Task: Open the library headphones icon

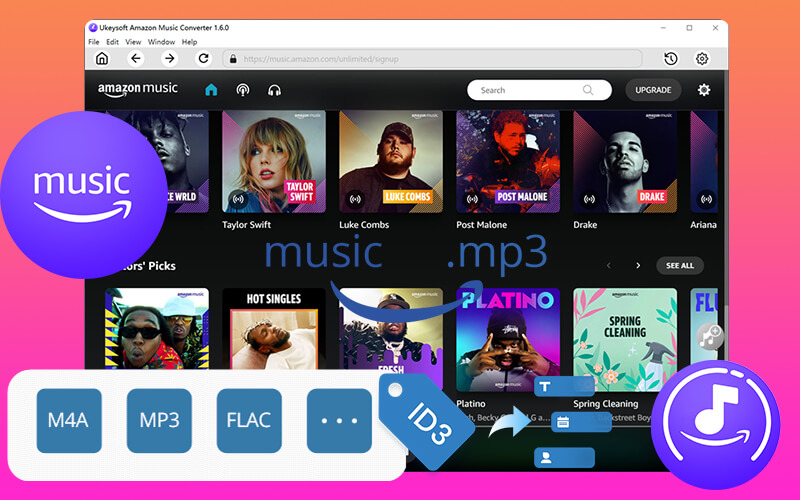Action: click(x=274, y=90)
